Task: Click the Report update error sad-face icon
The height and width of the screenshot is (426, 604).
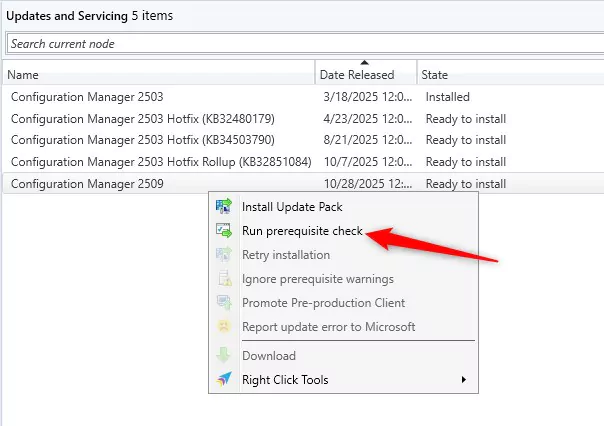Action: click(224, 326)
